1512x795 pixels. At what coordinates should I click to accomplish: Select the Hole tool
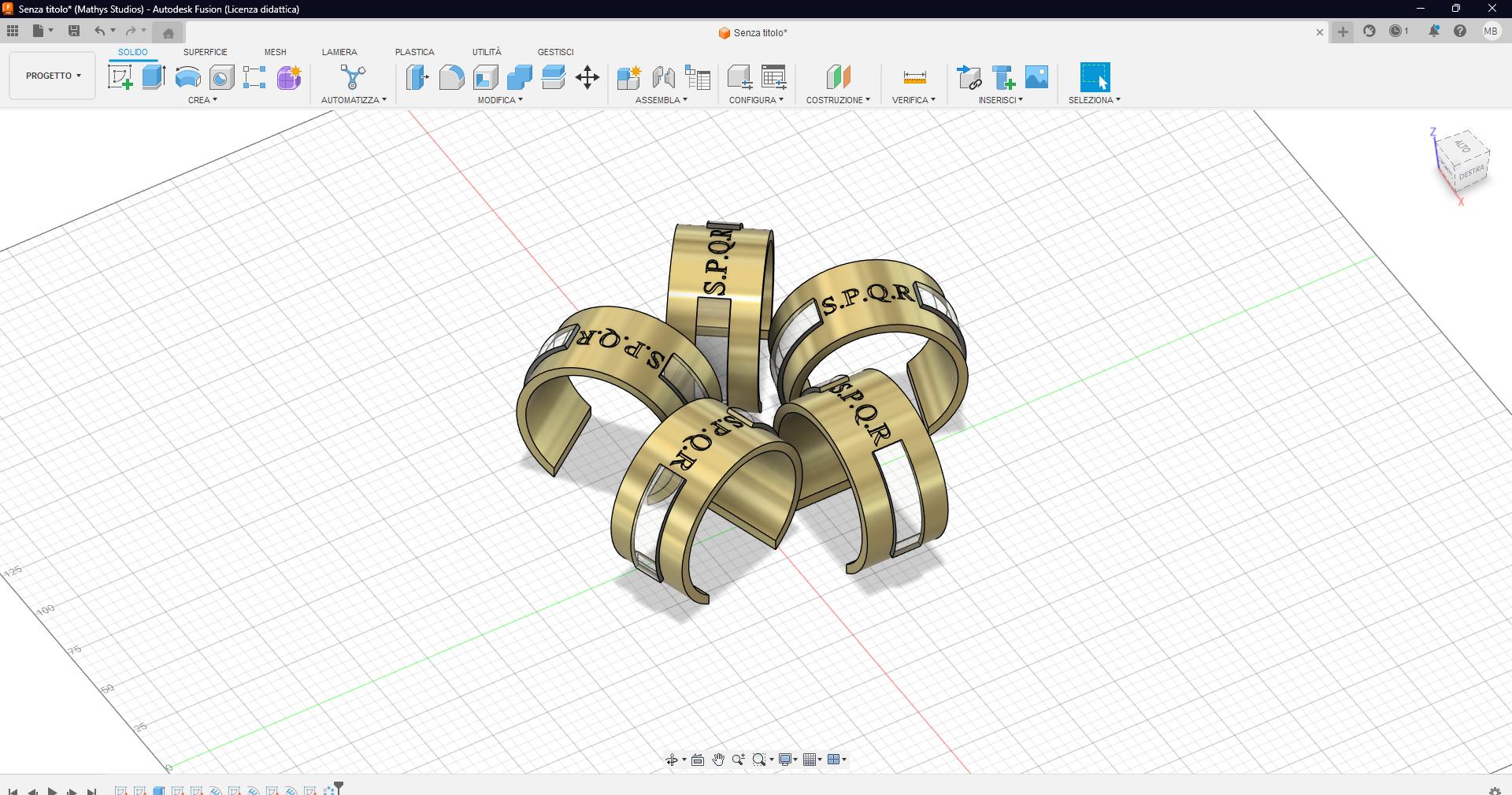222,77
